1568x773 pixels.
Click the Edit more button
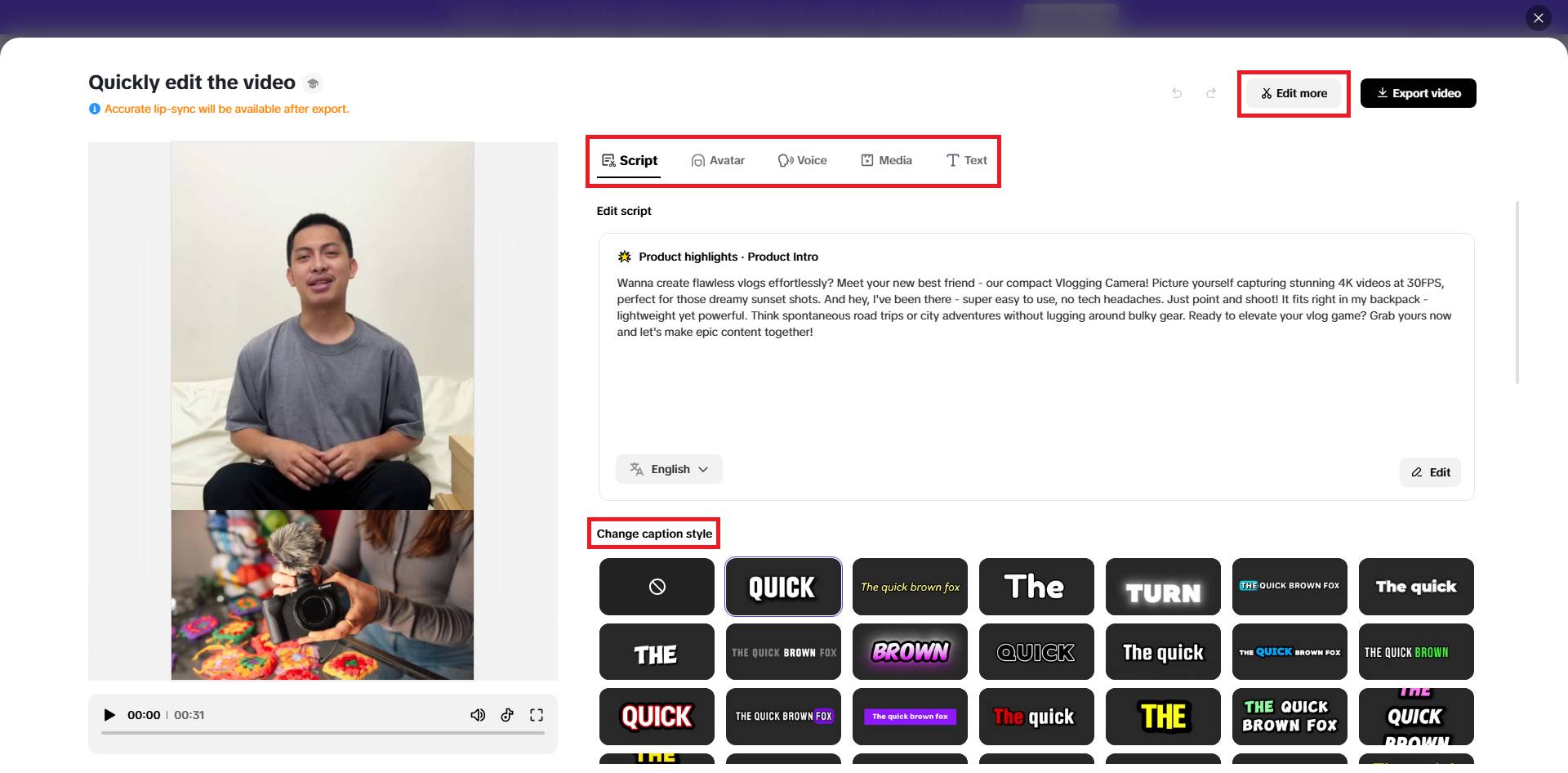coord(1294,93)
